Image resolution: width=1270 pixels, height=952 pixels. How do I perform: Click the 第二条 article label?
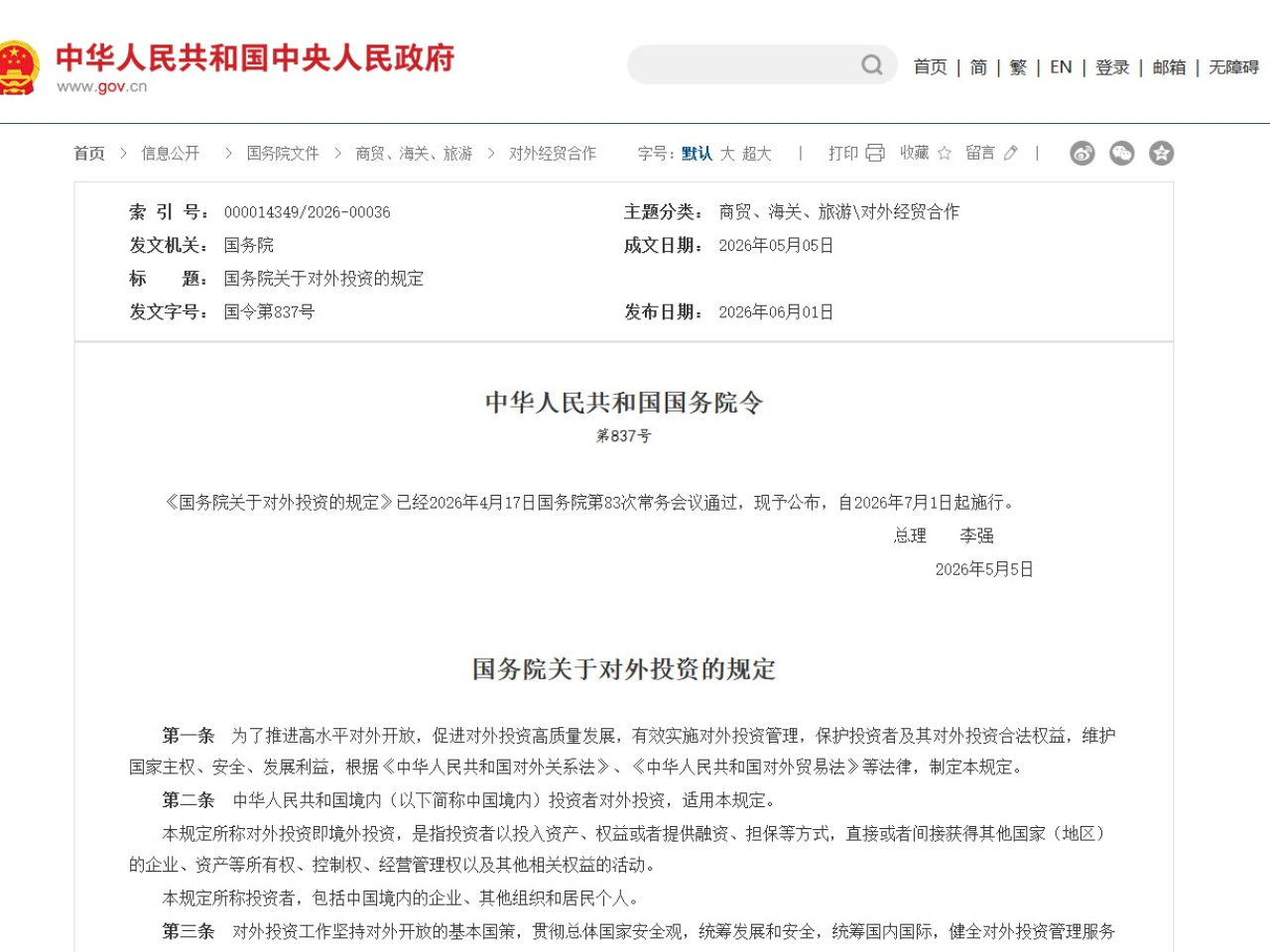click(x=189, y=800)
